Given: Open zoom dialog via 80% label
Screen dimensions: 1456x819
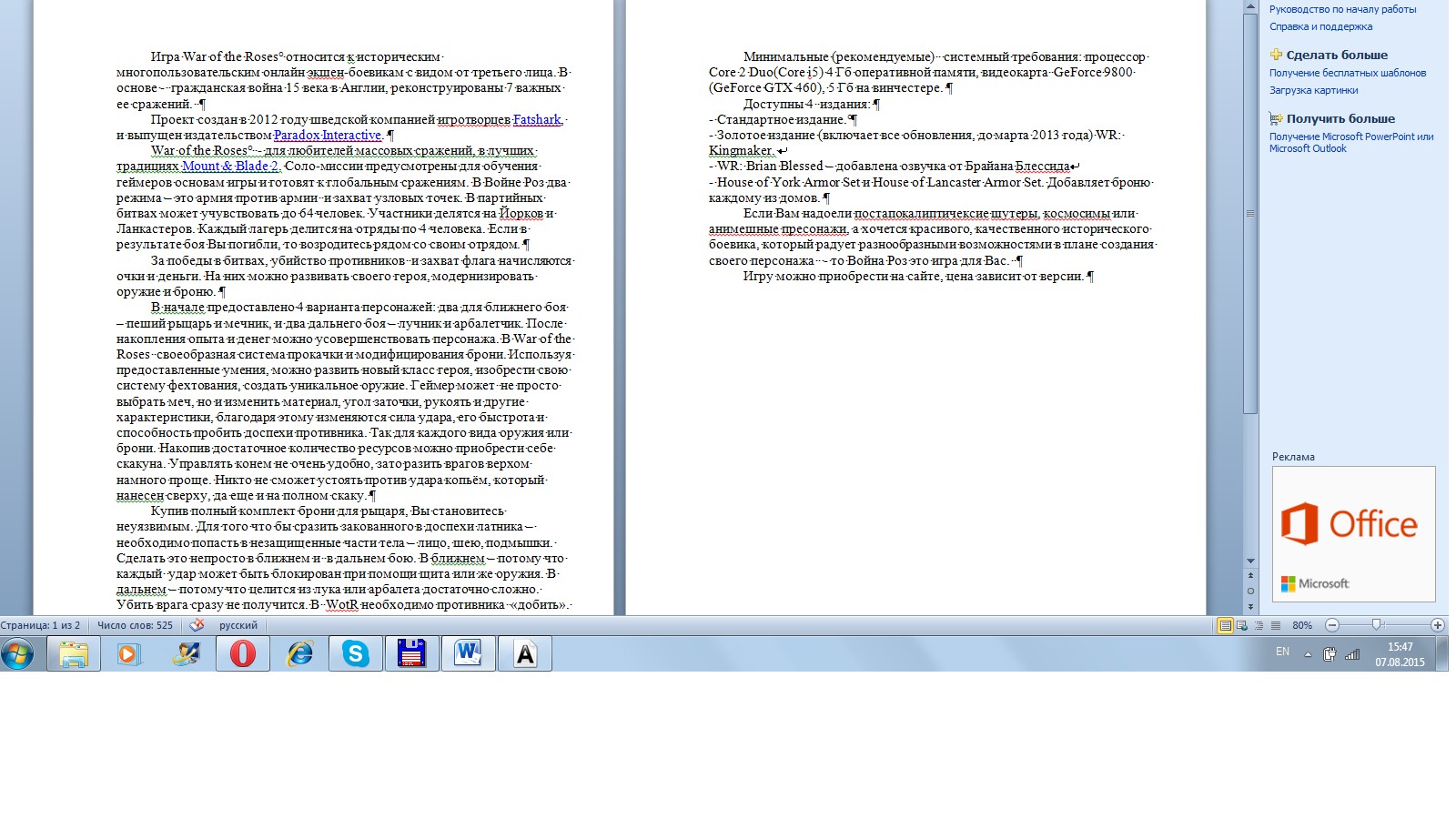Looking at the screenshot, I should click(x=1302, y=625).
